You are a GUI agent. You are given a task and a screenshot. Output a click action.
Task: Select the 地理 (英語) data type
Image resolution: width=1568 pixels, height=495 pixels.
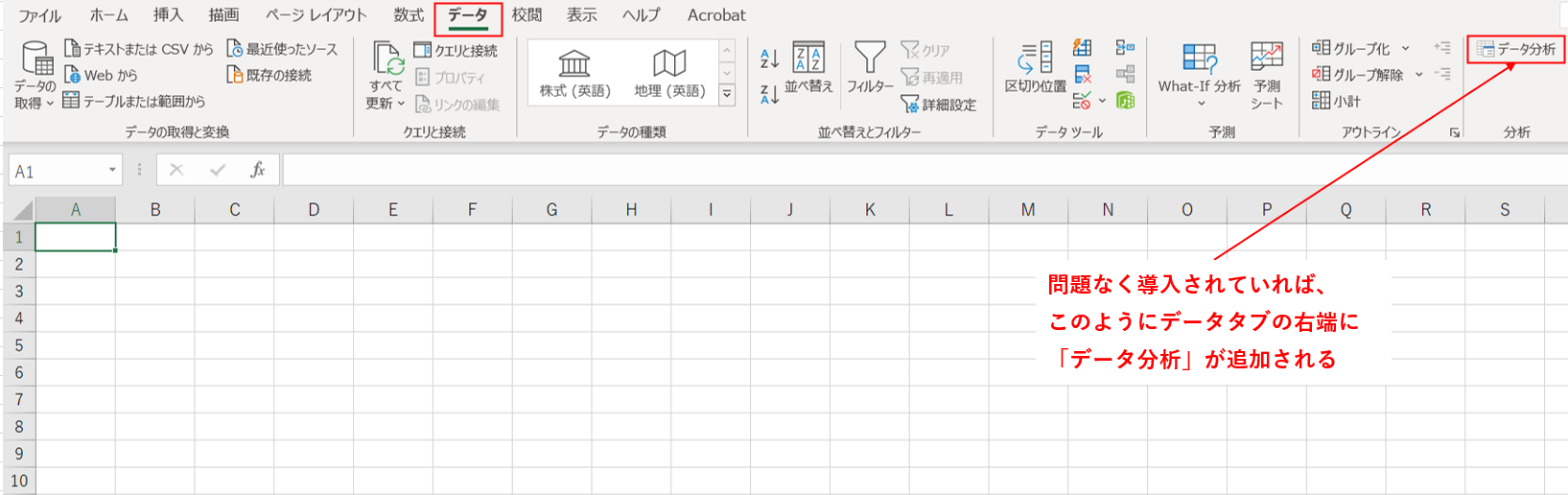(x=669, y=74)
